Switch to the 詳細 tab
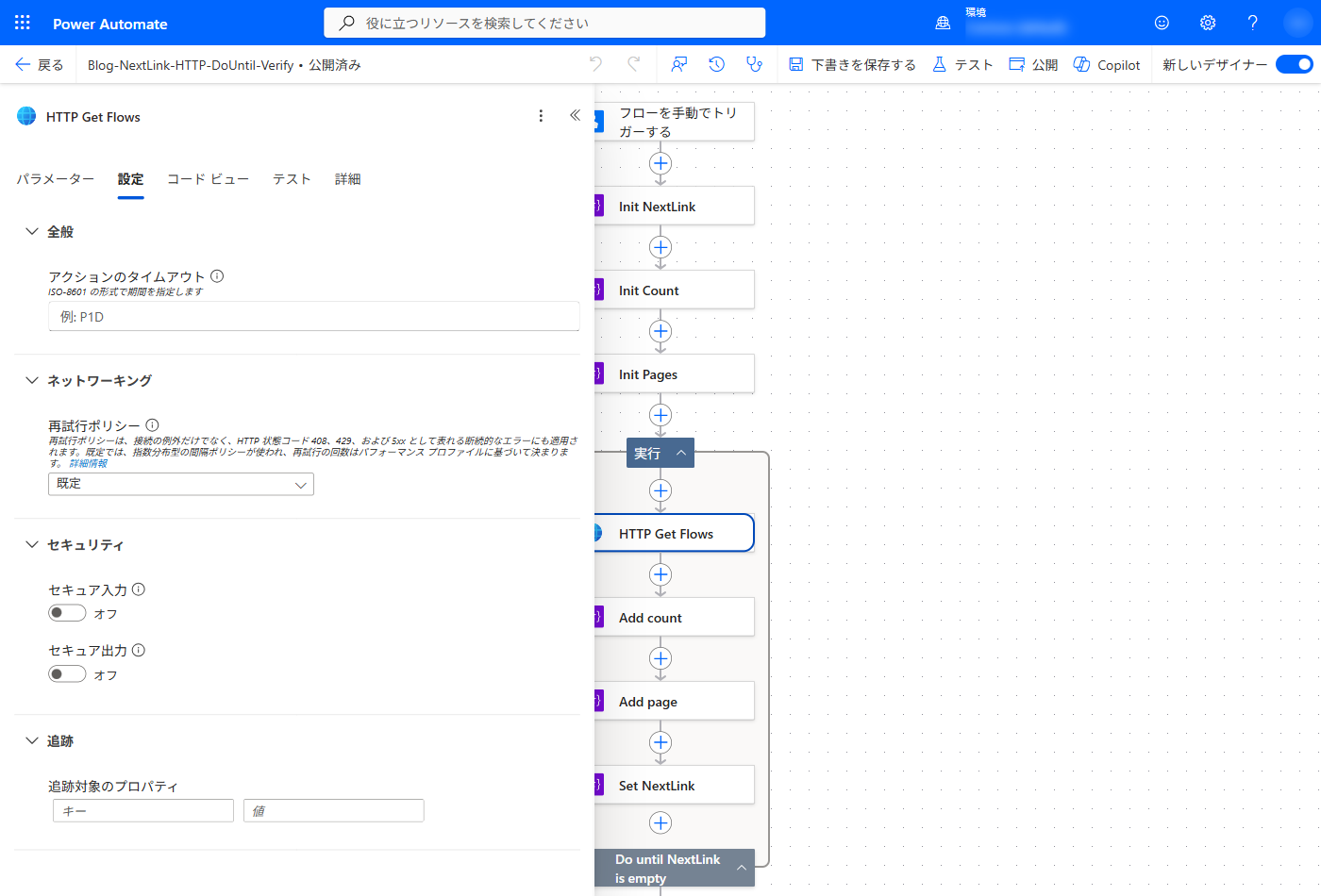Screen dimensions: 1321x896 [347, 178]
